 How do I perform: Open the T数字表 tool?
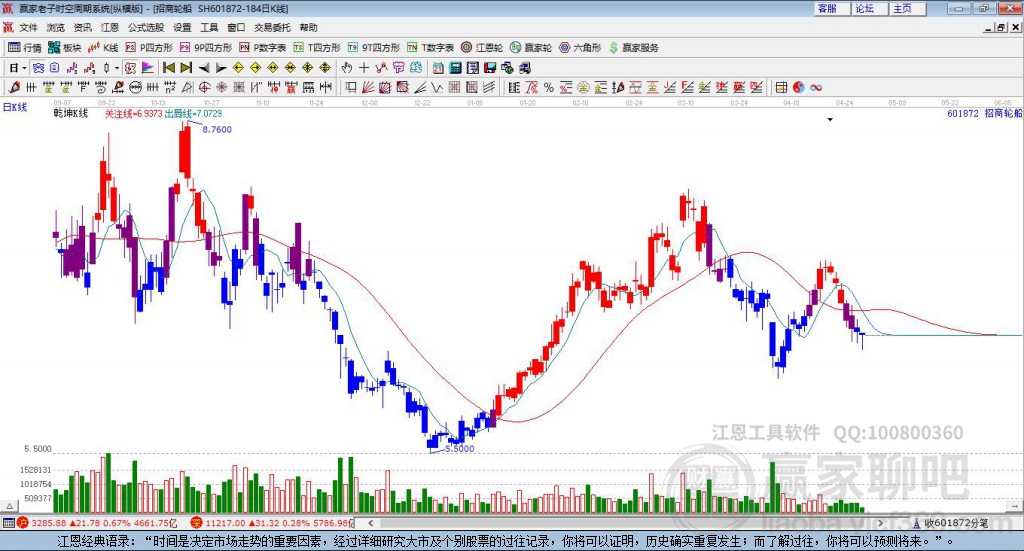(430, 48)
